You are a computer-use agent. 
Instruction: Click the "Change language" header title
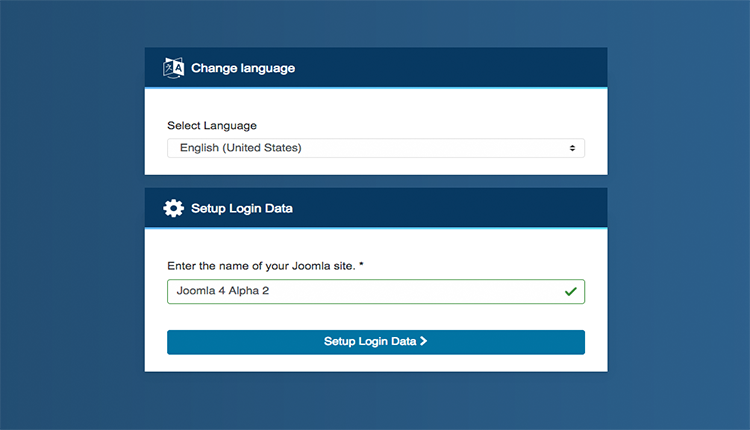coord(243,68)
